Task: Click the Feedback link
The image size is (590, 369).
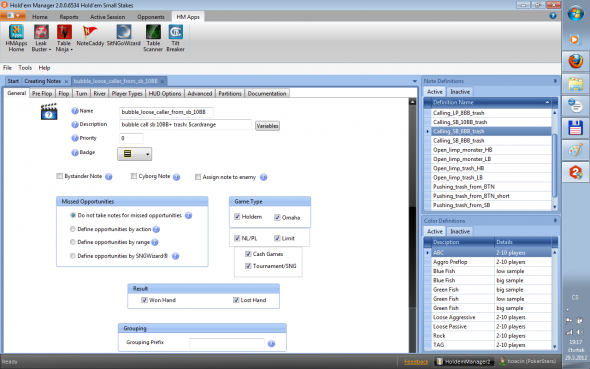Action: (416, 362)
